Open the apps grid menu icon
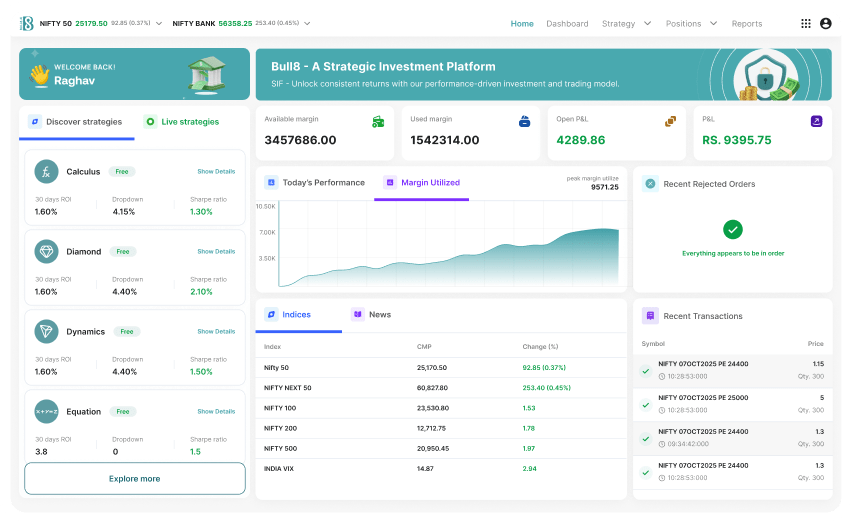The image size is (852, 523). (806, 23)
